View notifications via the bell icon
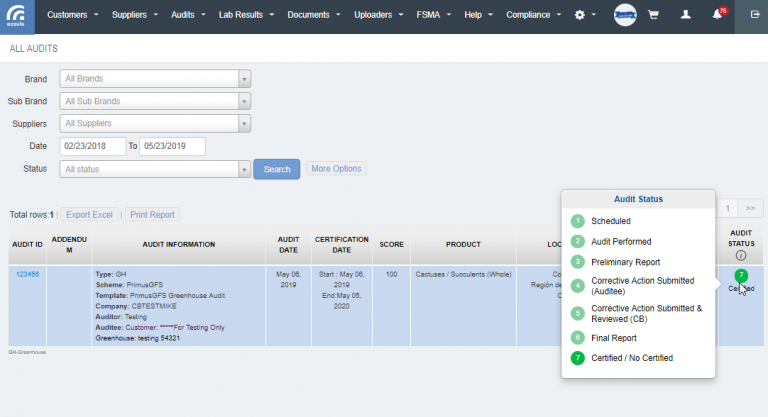The width and height of the screenshot is (768, 417). coord(718,16)
